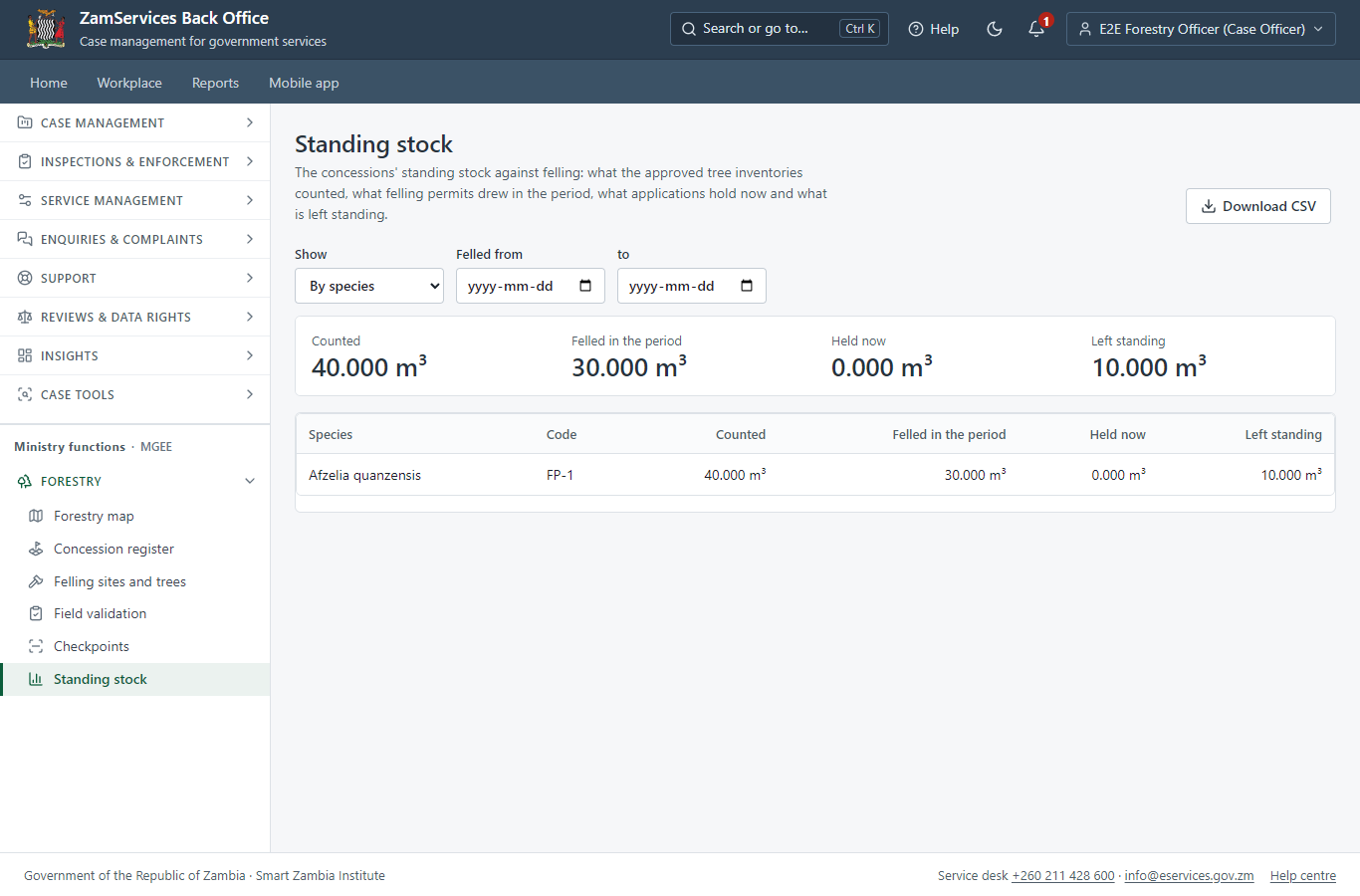
Task: Click the Support lifebuoy icon
Action: (25, 278)
